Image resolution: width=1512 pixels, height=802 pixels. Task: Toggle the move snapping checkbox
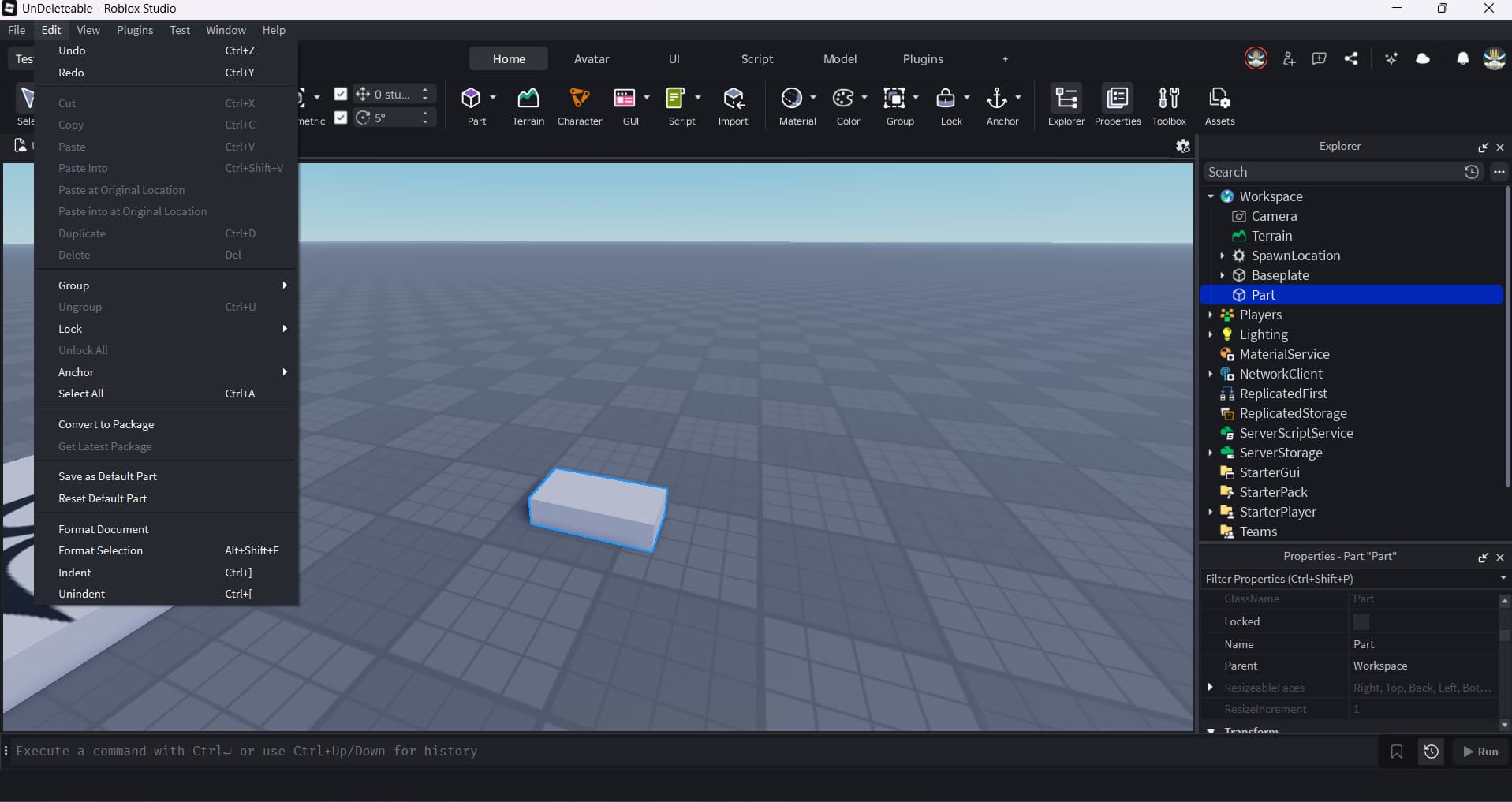[x=341, y=94]
